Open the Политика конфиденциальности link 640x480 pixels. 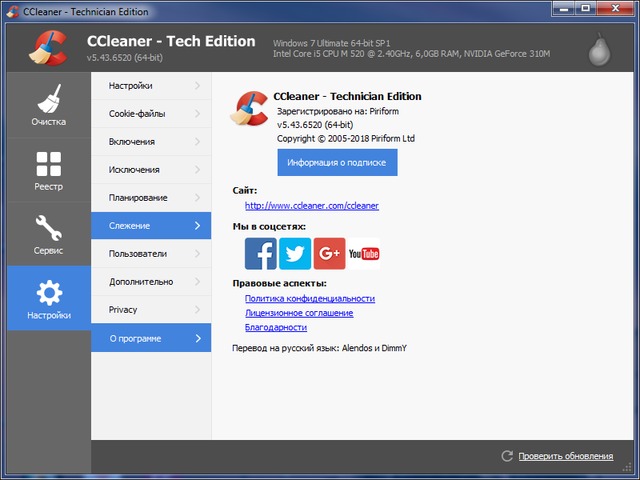(x=309, y=299)
